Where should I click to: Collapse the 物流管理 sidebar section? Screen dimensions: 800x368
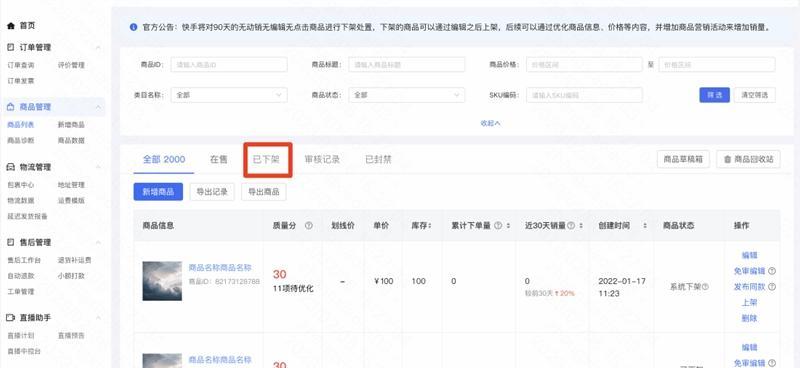coord(98,167)
